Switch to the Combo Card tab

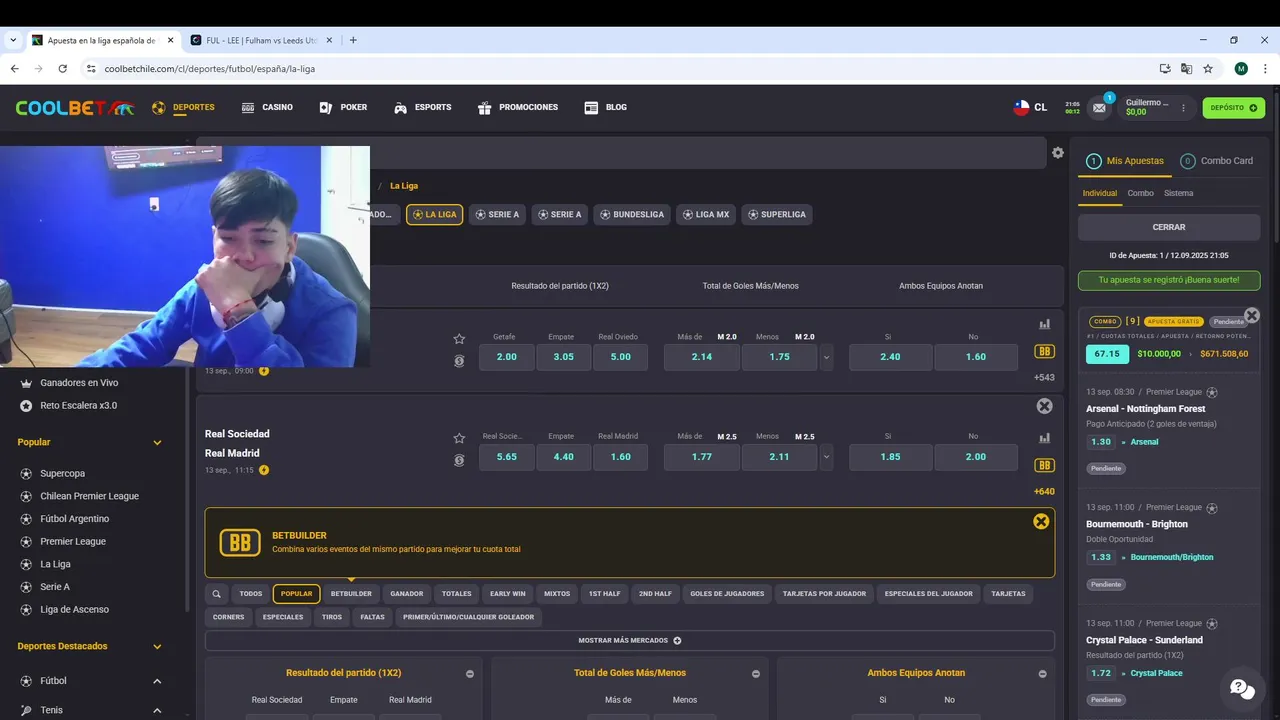click(1216, 161)
